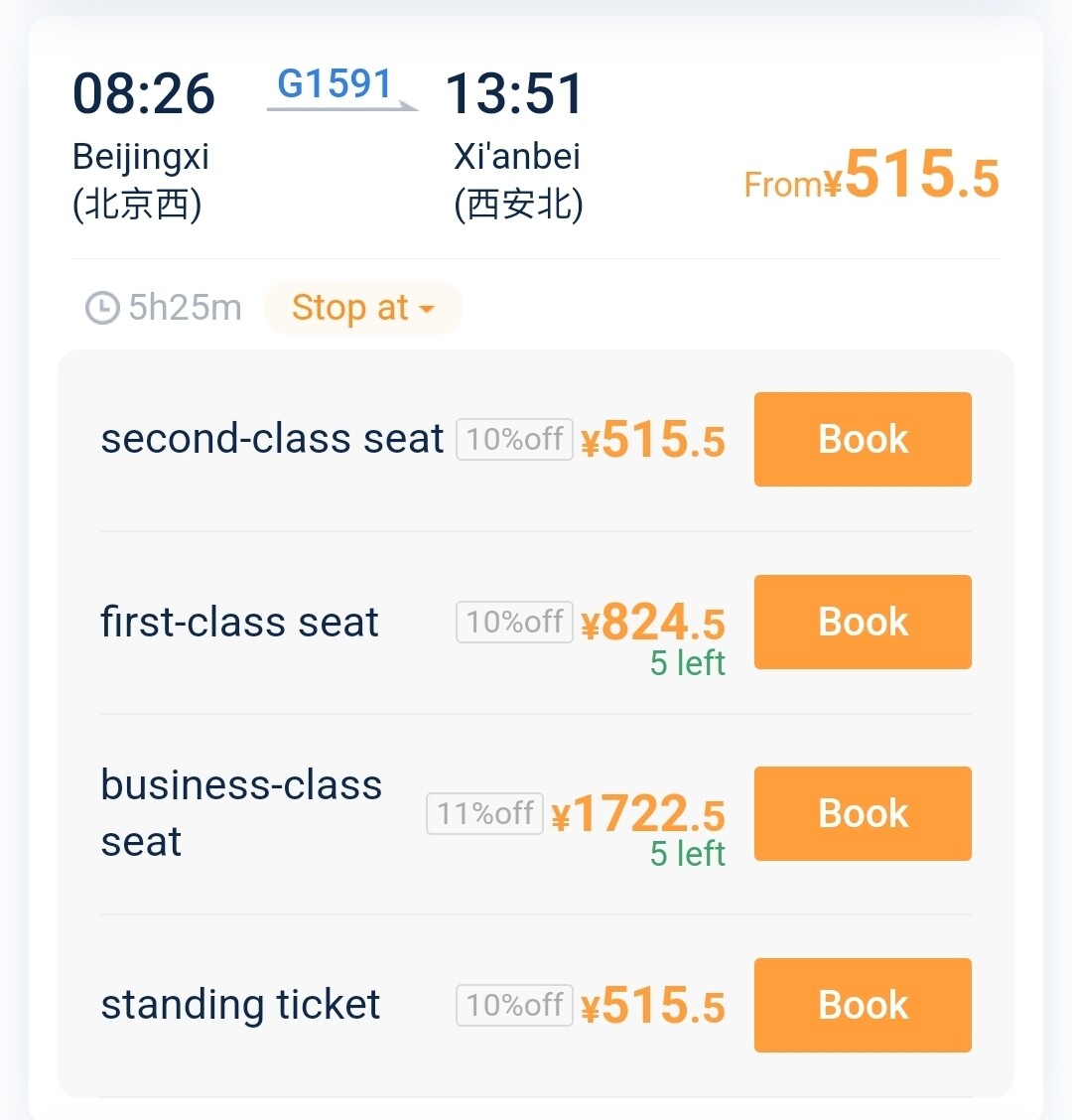
Task: Click the clock icon beside 5h25m
Action: coord(102,308)
